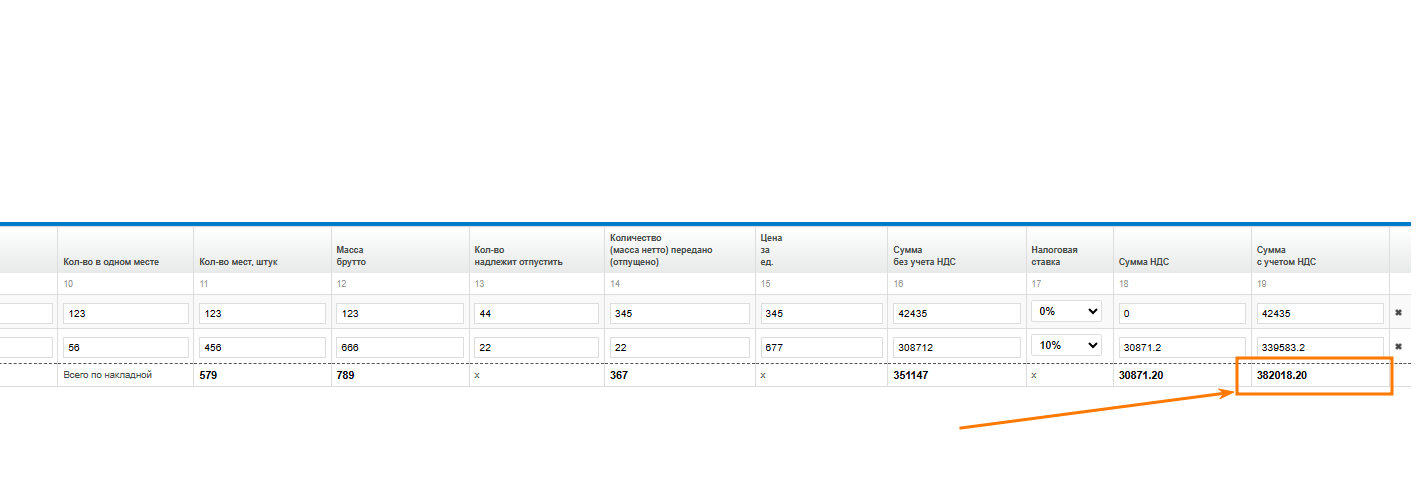This screenshot has height=485, width=1423.
Task: Click column number 10
Action: [68, 285]
